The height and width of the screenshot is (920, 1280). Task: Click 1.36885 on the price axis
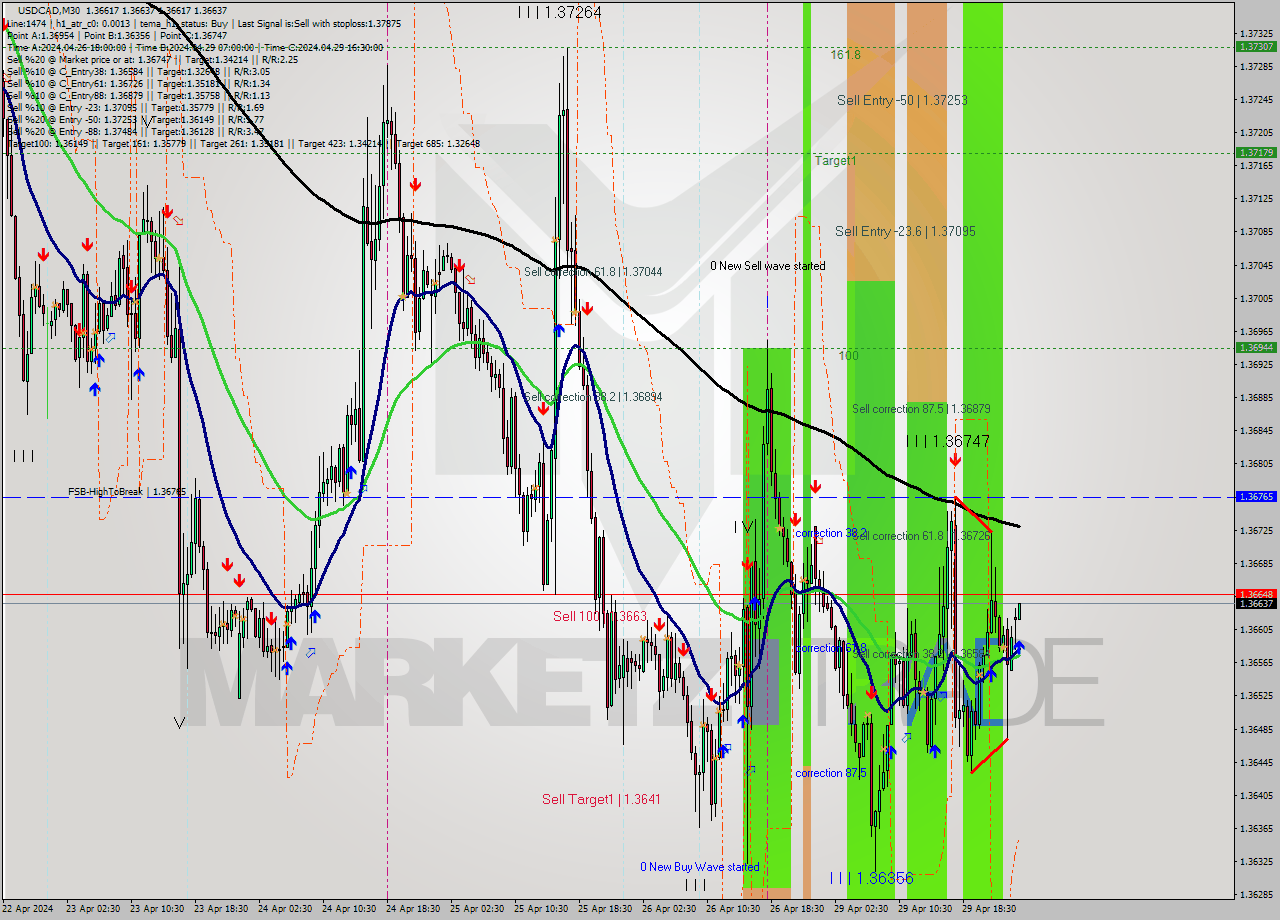(x=1255, y=397)
